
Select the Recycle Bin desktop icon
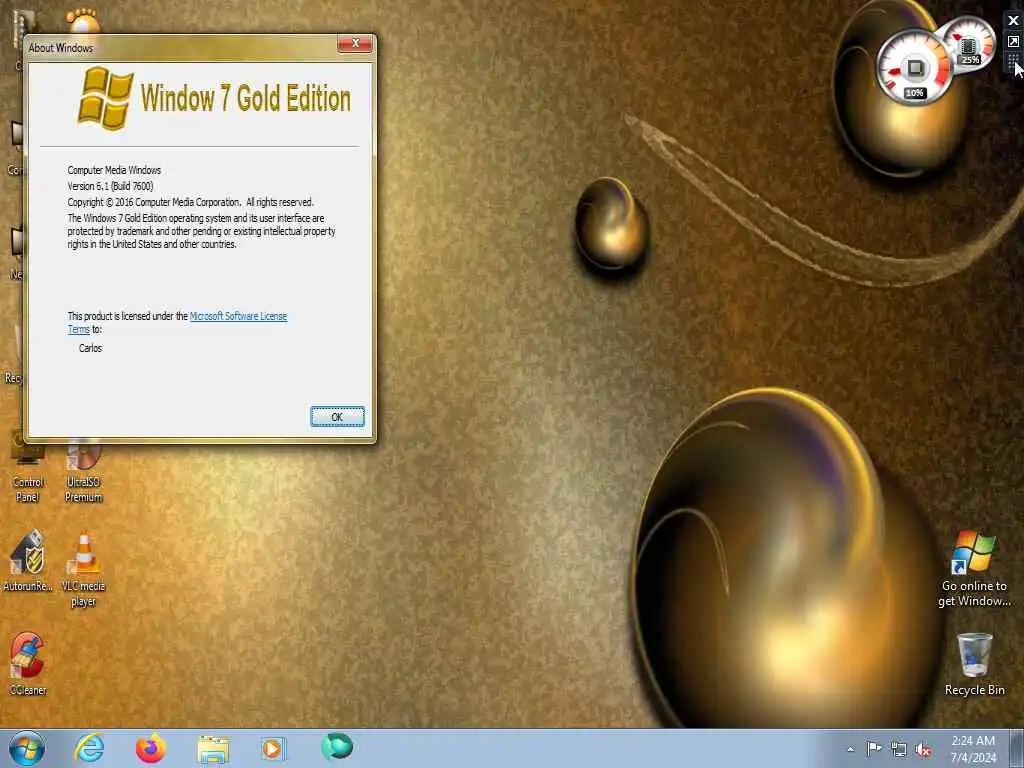pyautogui.click(x=974, y=664)
